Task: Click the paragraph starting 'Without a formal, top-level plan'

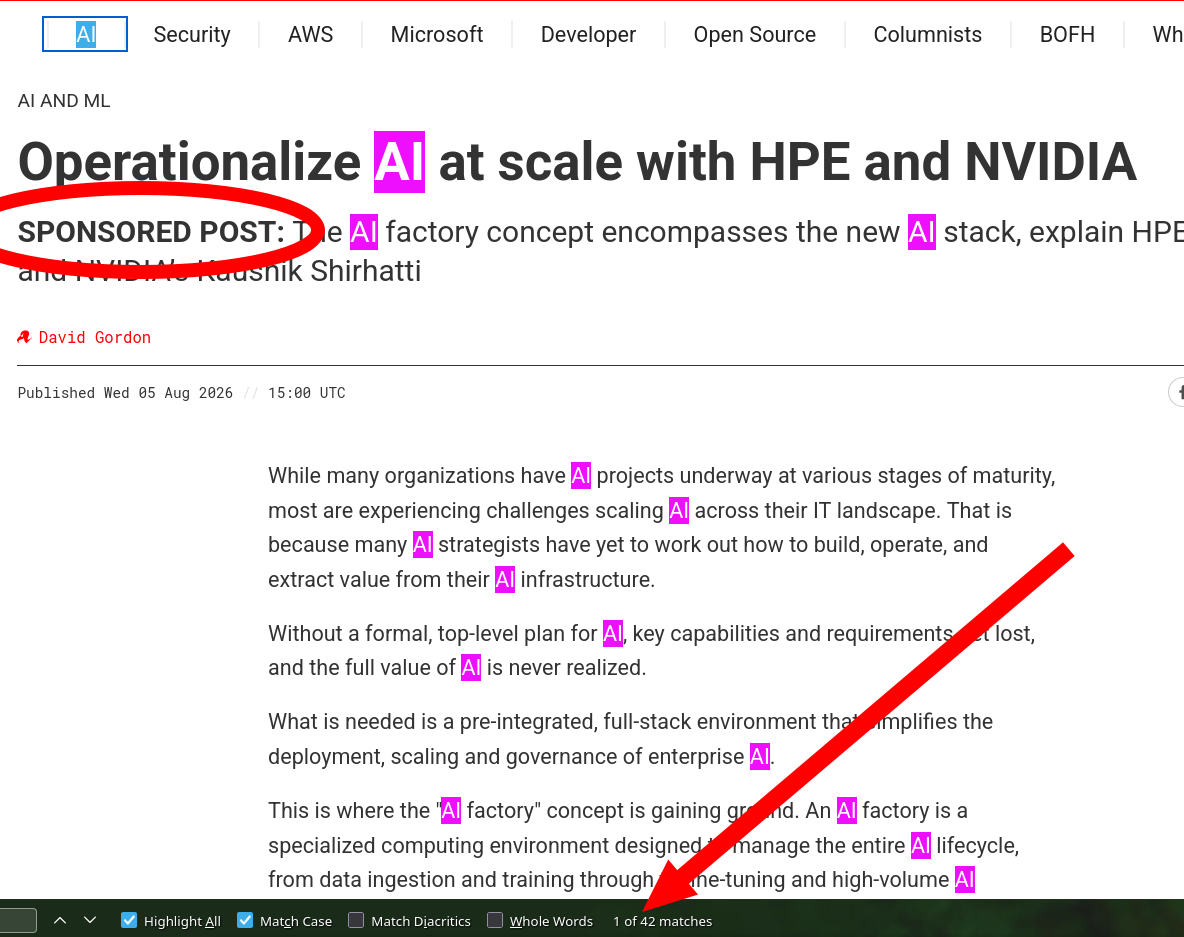Action: pyautogui.click(x=652, y=650)
